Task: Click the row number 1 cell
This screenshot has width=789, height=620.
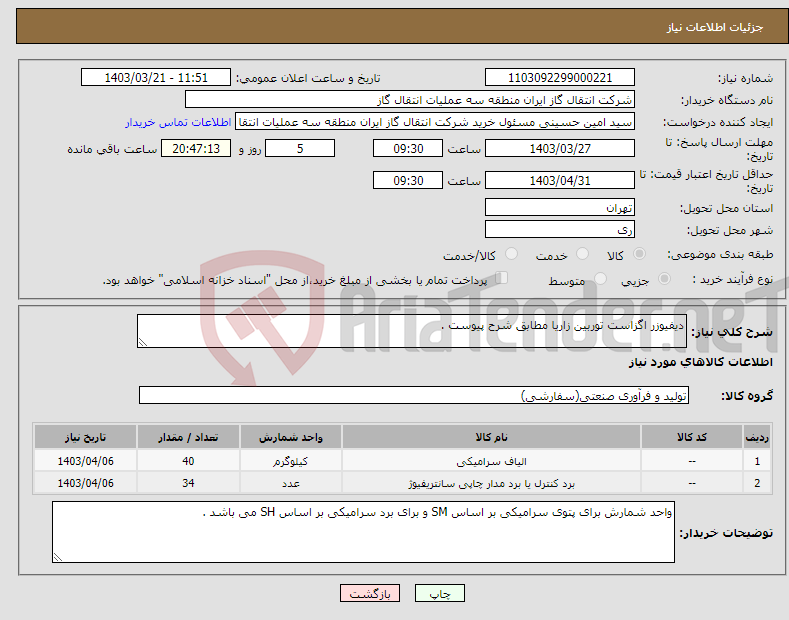Action: pyautogui.click(x=757, y=461)
